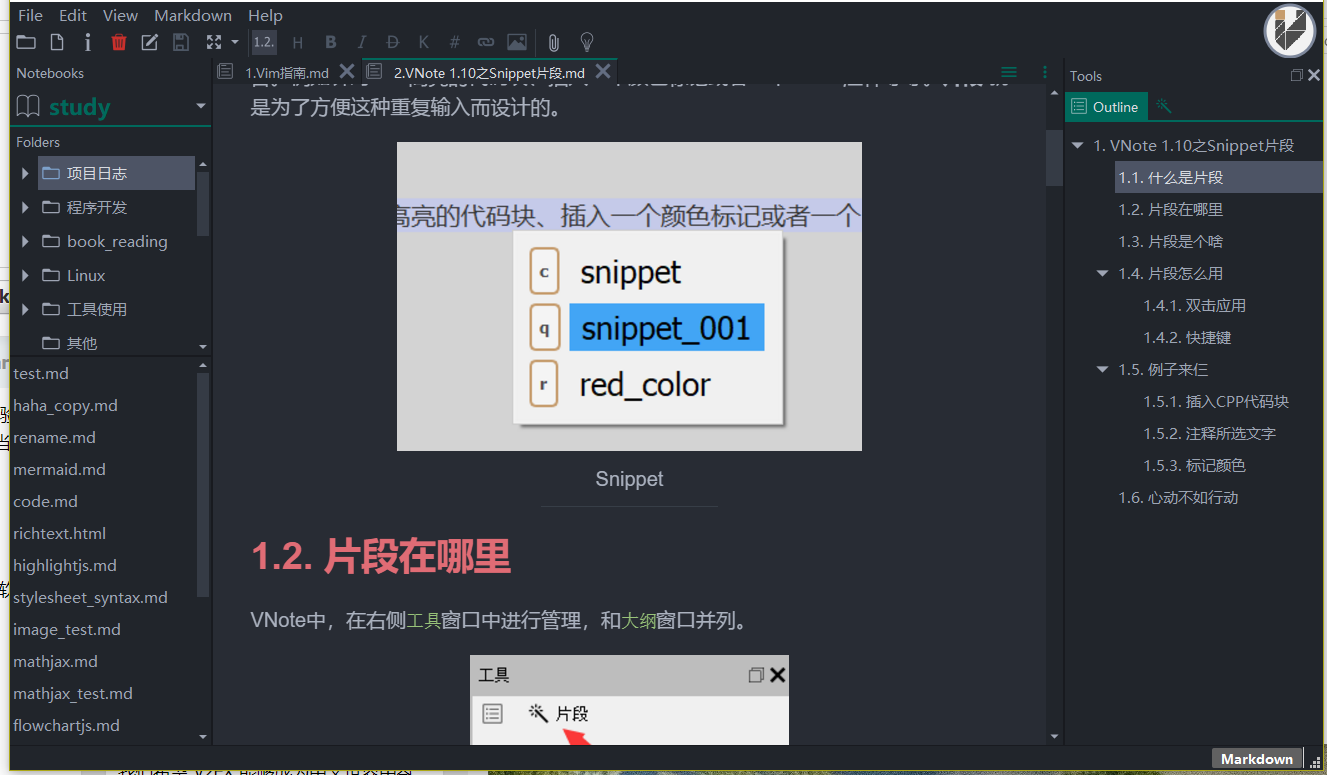Open attachments with paperclip icon
This screenshot has width=1327, height=775.
click(554, 42)
